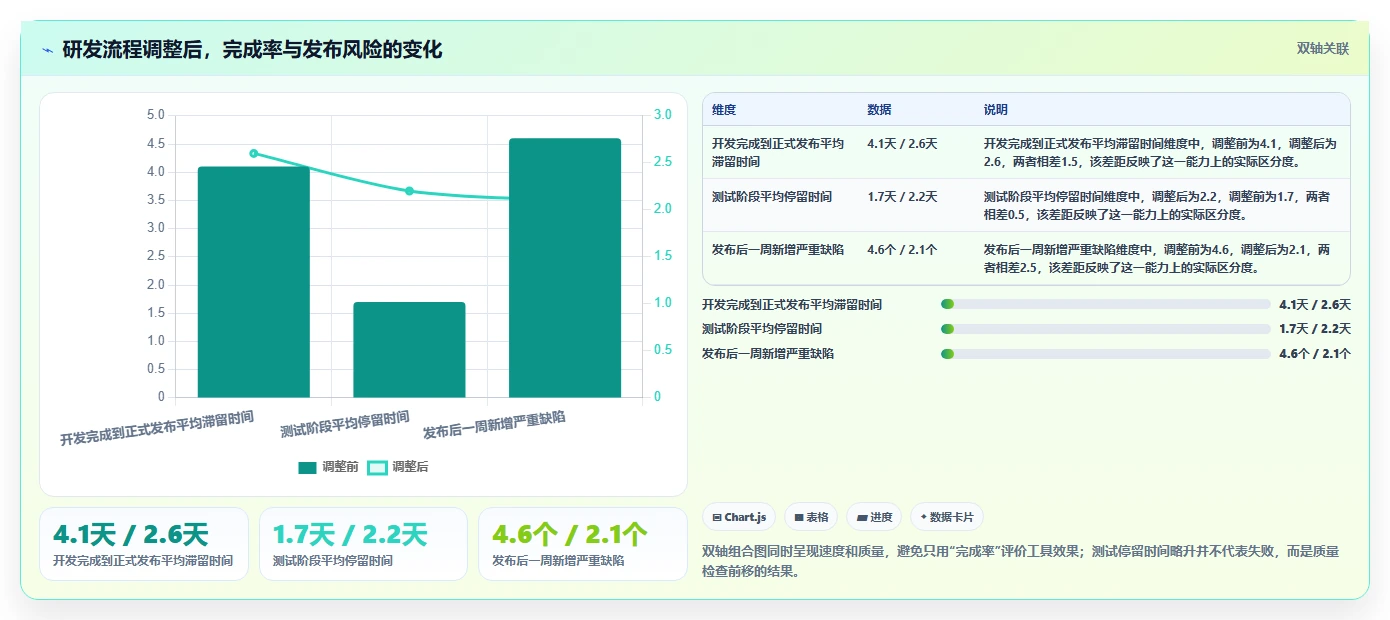Click the line data point above the 测试阶段 bar
The width and height of the screenshot is (1390, 620).
pyautogui.click(x=409, y=191)
